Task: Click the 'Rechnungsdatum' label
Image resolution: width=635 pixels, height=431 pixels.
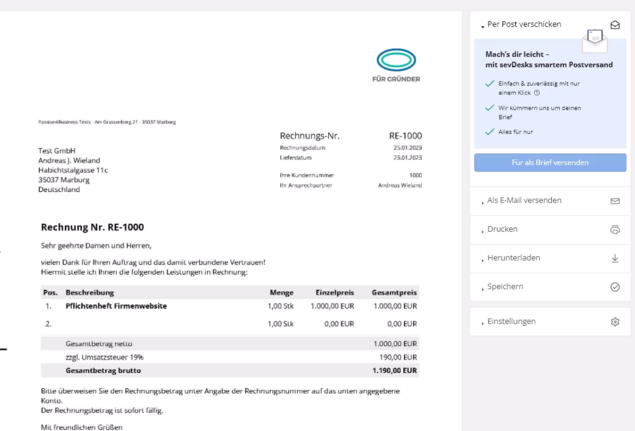Action: click(x=302, y=148)
